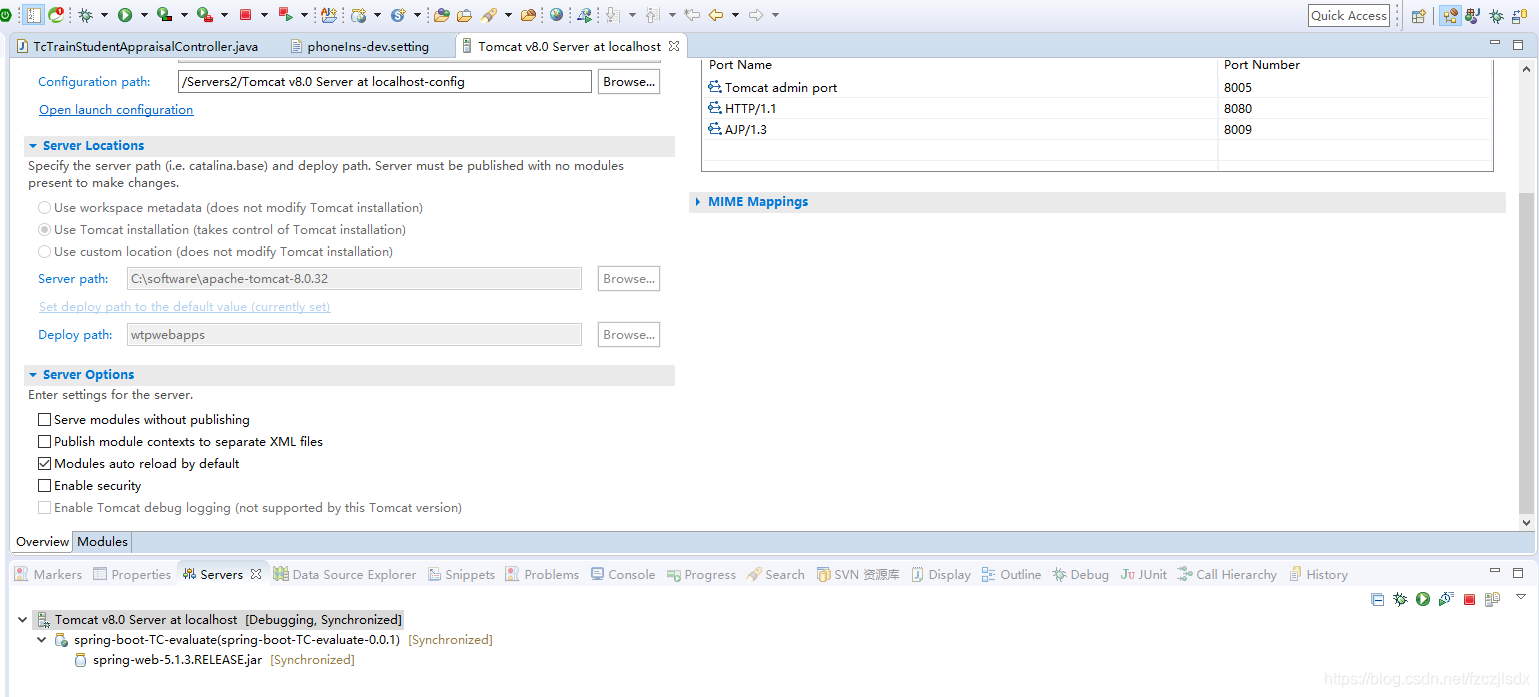Check Publish module contexts to separate XML files
Viewport: 1539px width, 697px height.
click(44, 442)
